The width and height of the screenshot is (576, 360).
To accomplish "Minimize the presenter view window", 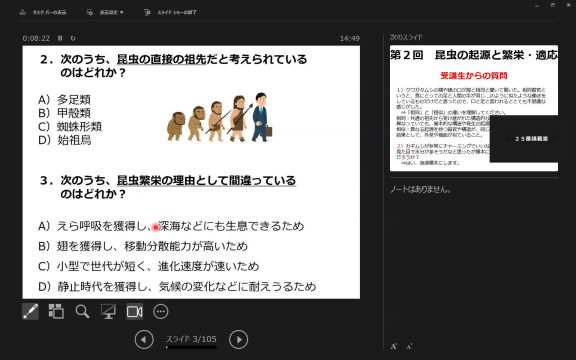I will click(537, 5).
